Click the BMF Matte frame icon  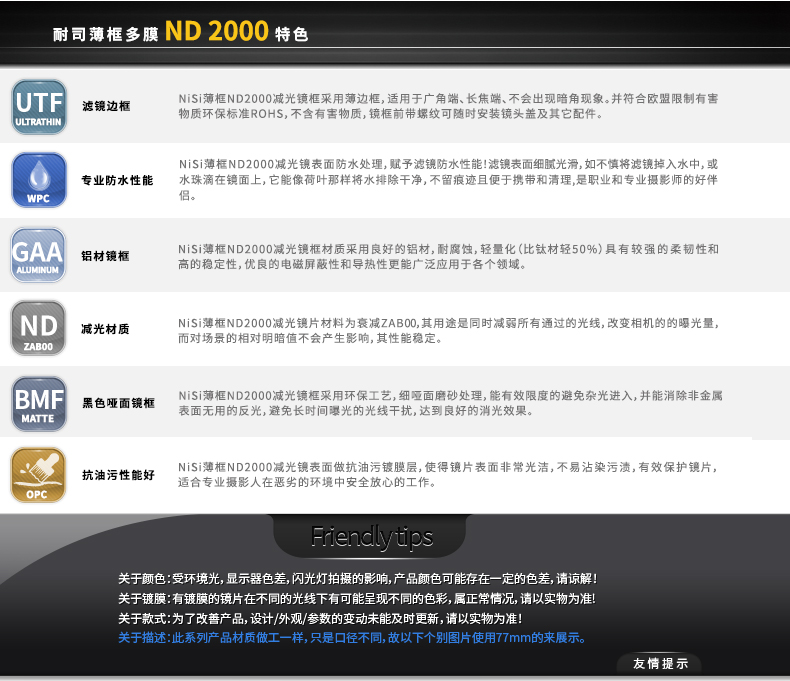(39, 404)
